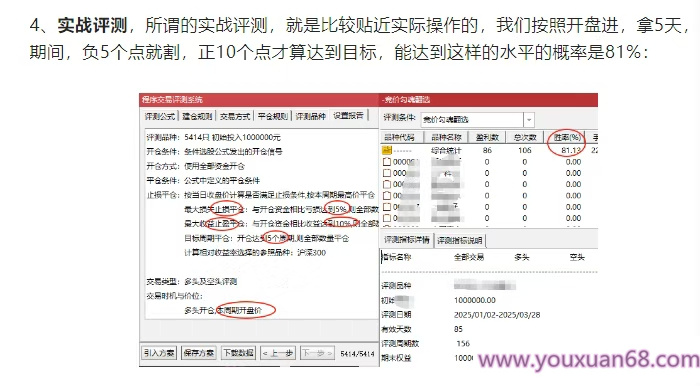Click the 下载数据 button
Screen dimensions: 700x386
239,353
